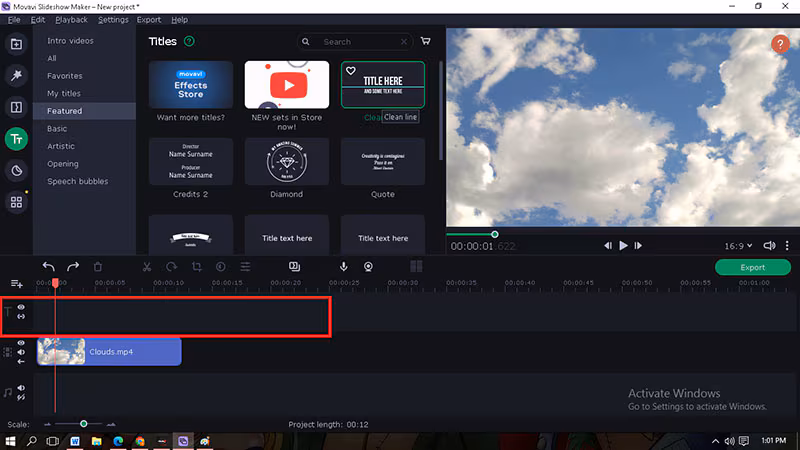
Task: Open the Effects Store cart icon
Action: (426, 41)
